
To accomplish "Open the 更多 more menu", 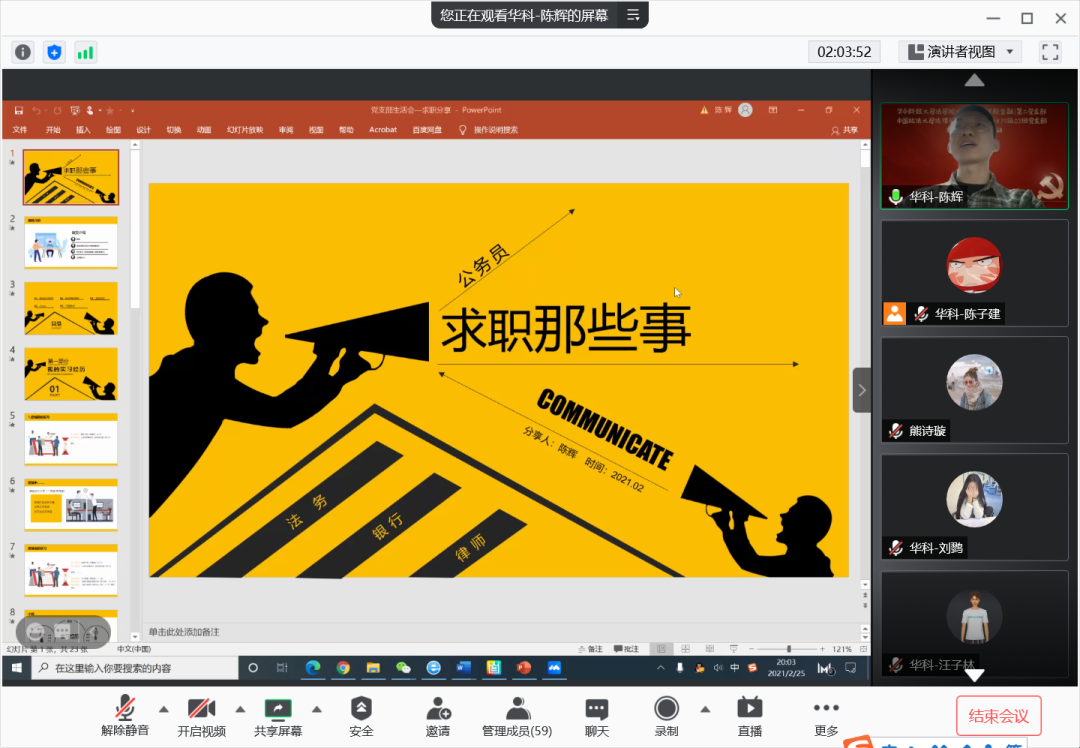I will tap(826, 716).
